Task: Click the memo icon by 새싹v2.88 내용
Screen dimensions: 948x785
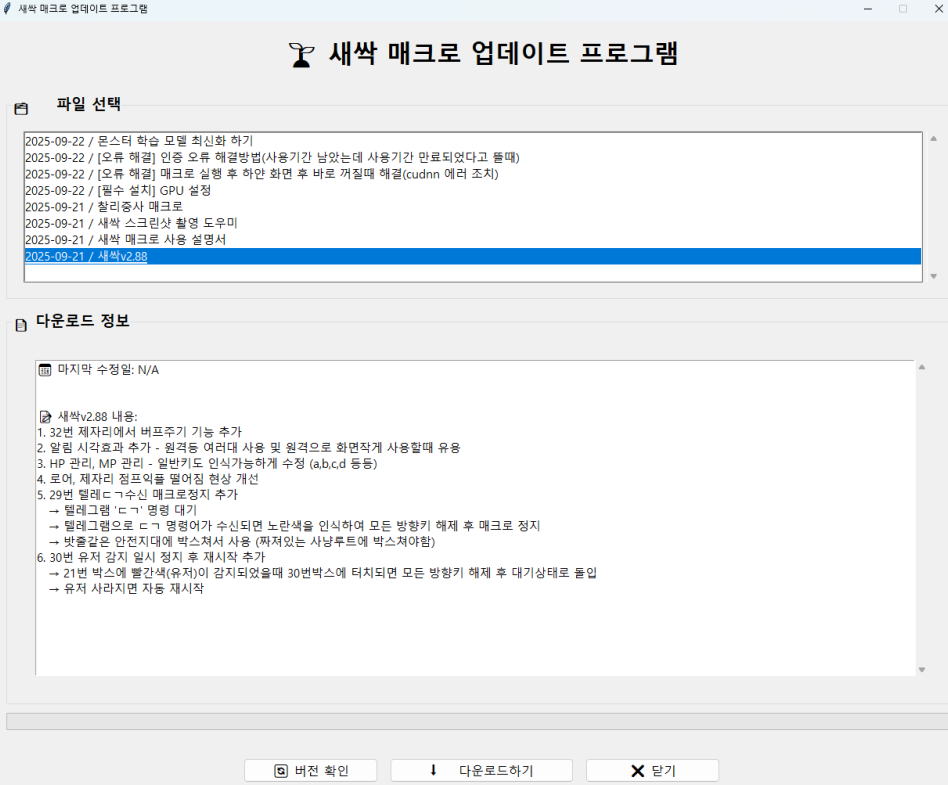Action: (44, 416)
